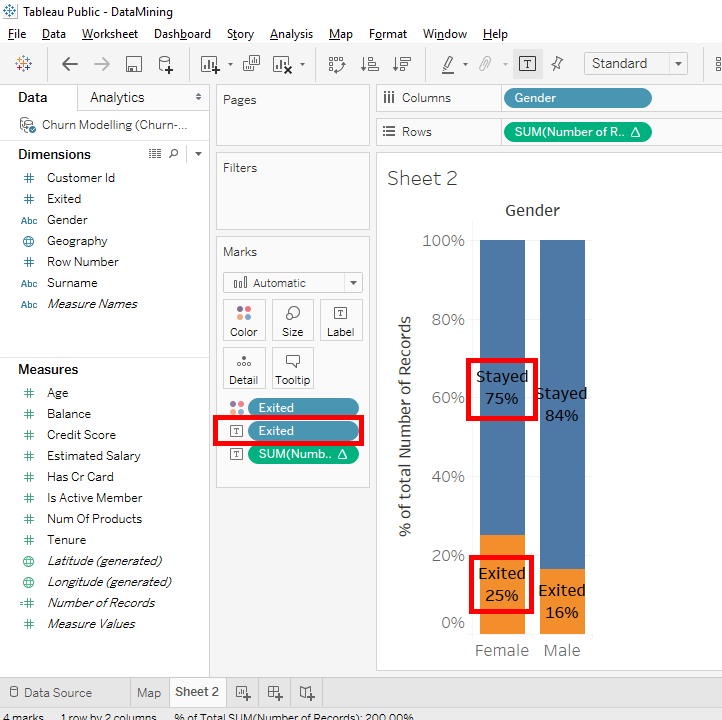
Task: Click the New Story icon at bottom
Action: [x=307, y=692]
